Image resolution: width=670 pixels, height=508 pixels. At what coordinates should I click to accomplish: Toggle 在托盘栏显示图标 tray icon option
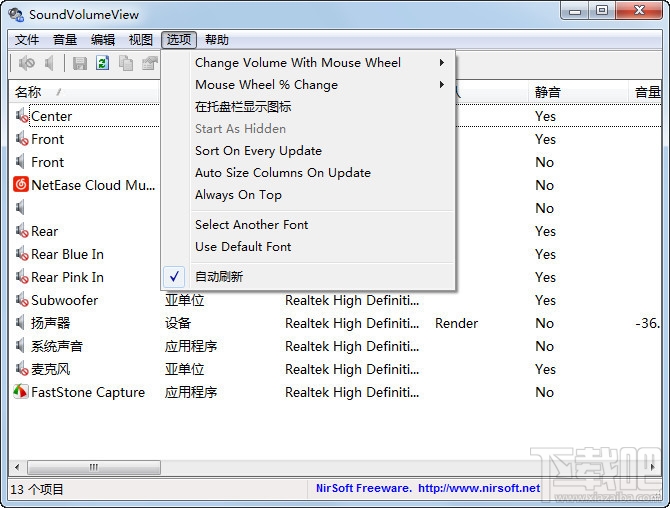tap(308, 106)
